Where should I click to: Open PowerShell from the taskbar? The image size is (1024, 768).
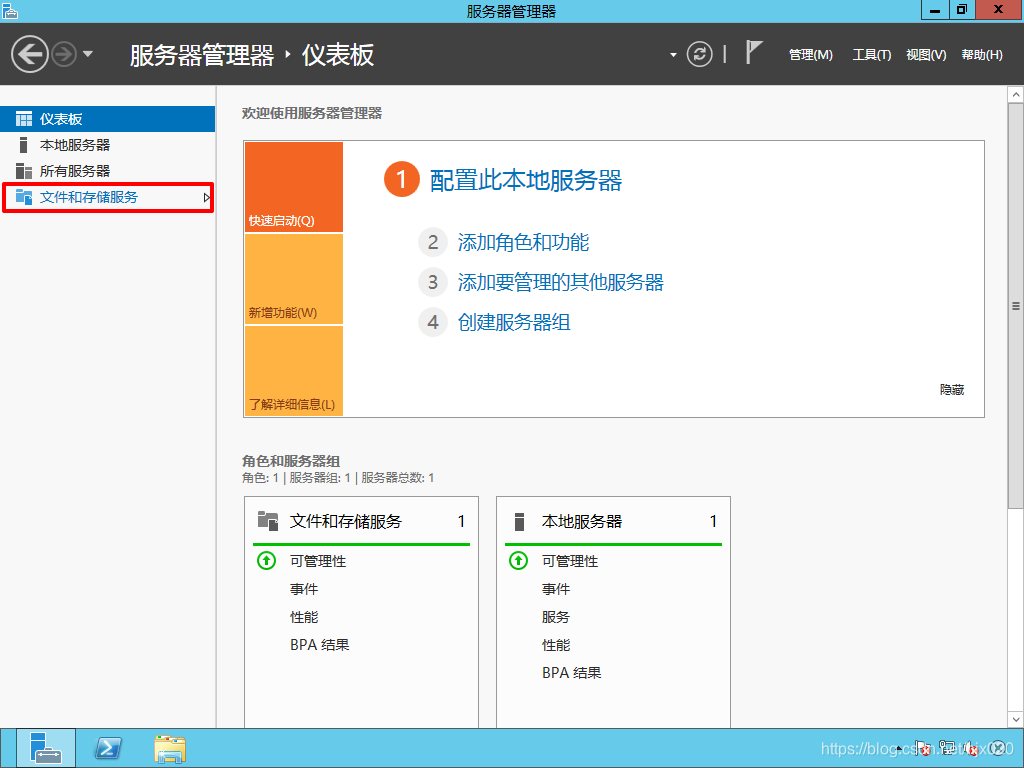click(108, 748)
